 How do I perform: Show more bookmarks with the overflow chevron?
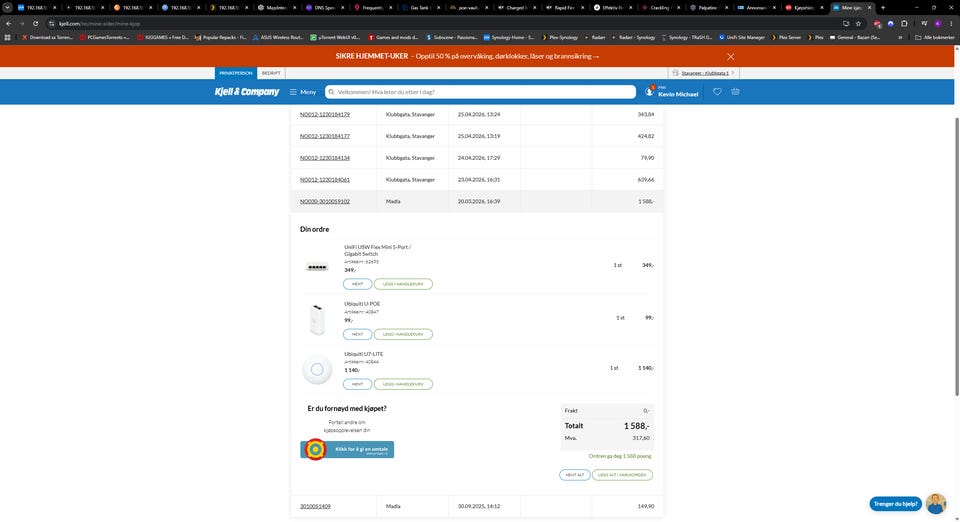point(900,37)
